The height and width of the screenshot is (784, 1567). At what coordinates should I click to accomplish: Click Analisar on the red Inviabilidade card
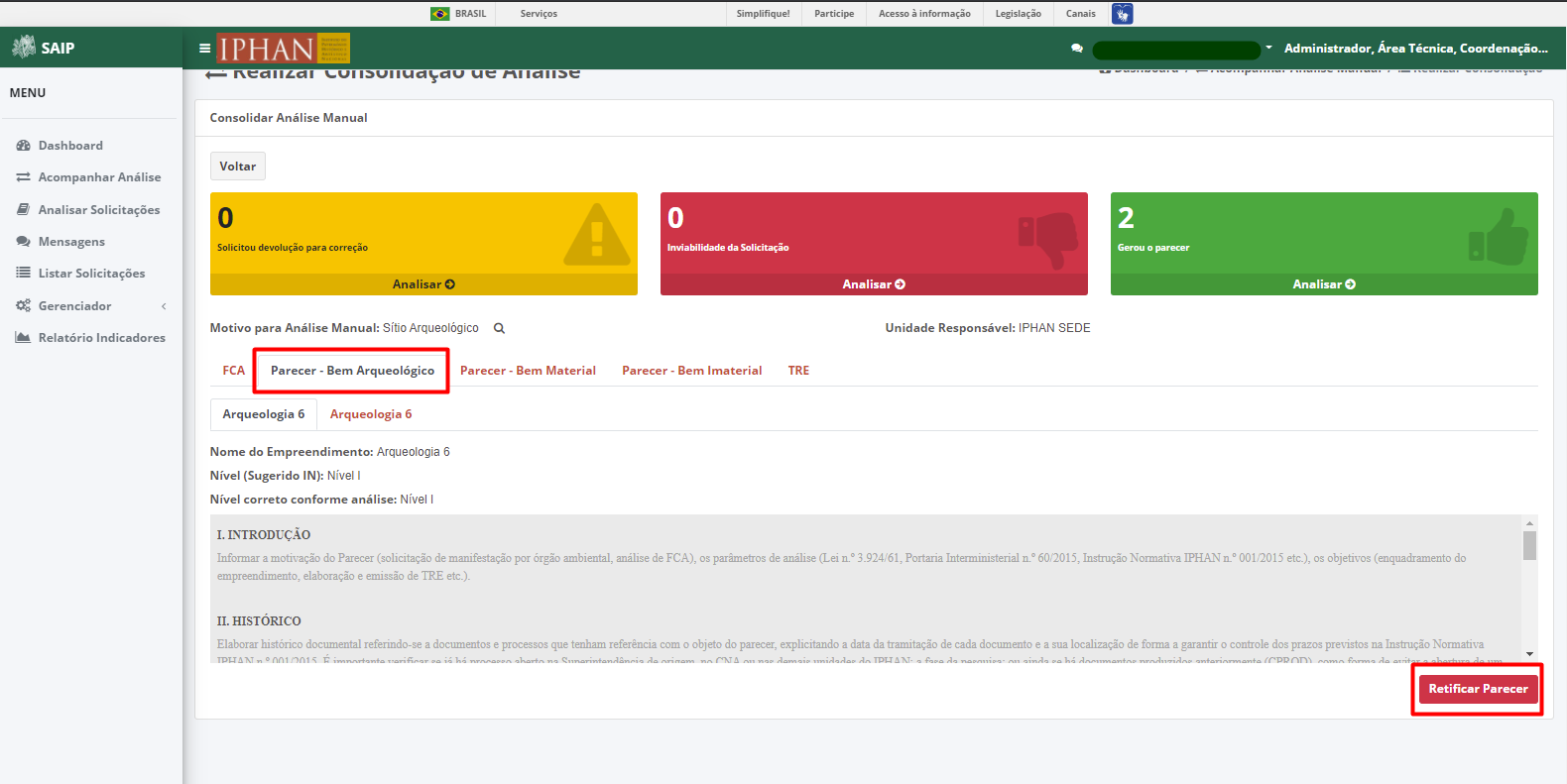coord(874,284)
